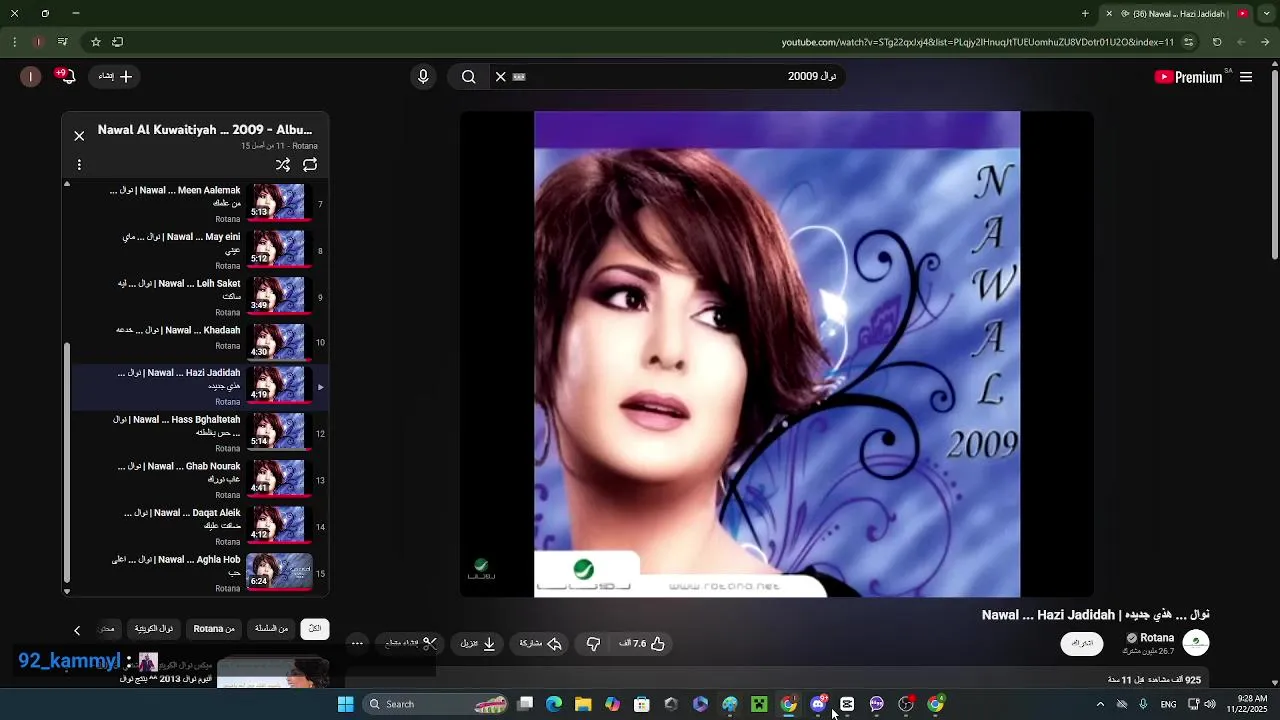This screenshot has width=1280, height=720.
Task: Click the Download button under the video
Action: [x=478, y=643]
